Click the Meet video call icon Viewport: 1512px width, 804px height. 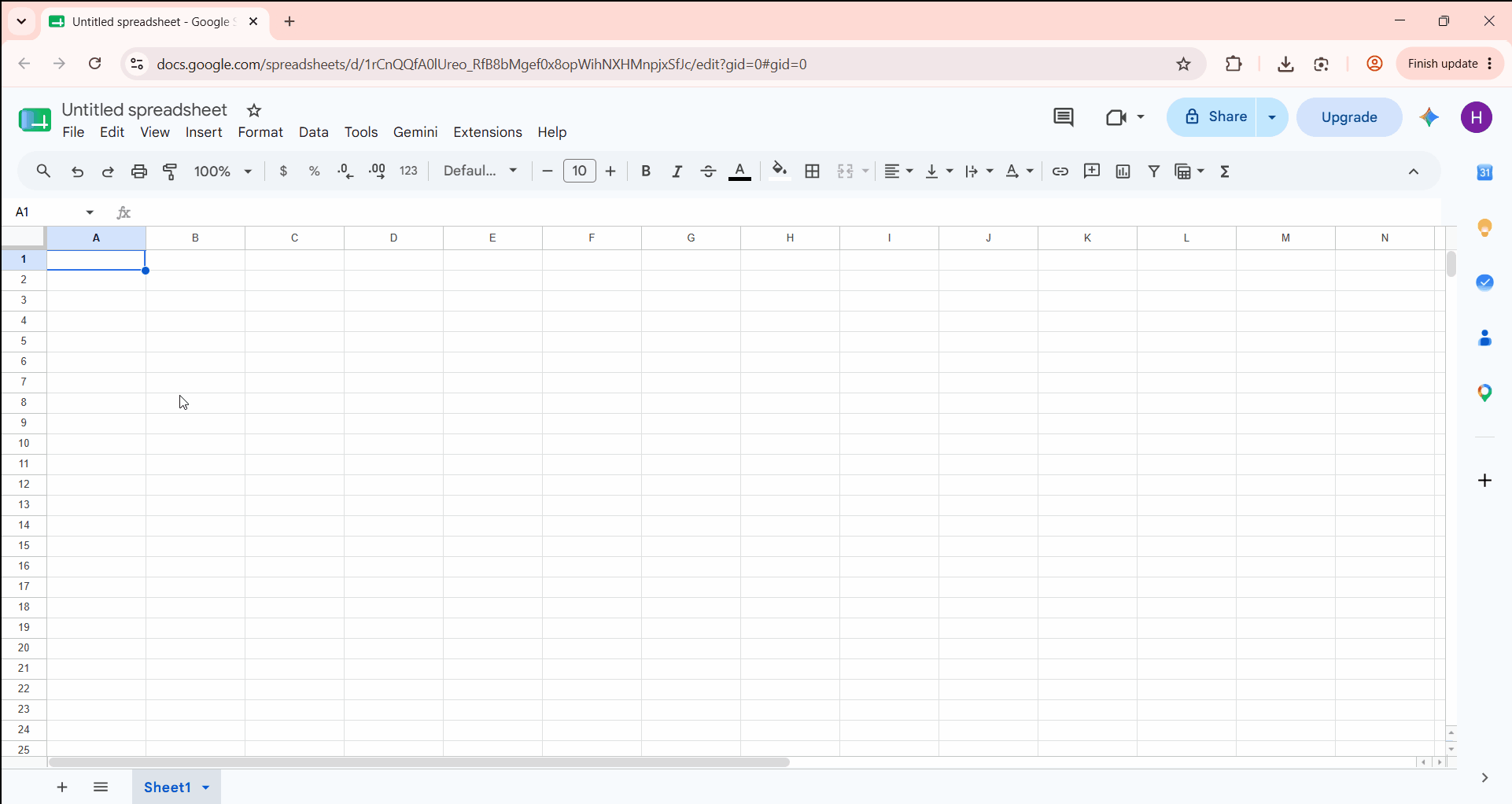click(1116, 117)
